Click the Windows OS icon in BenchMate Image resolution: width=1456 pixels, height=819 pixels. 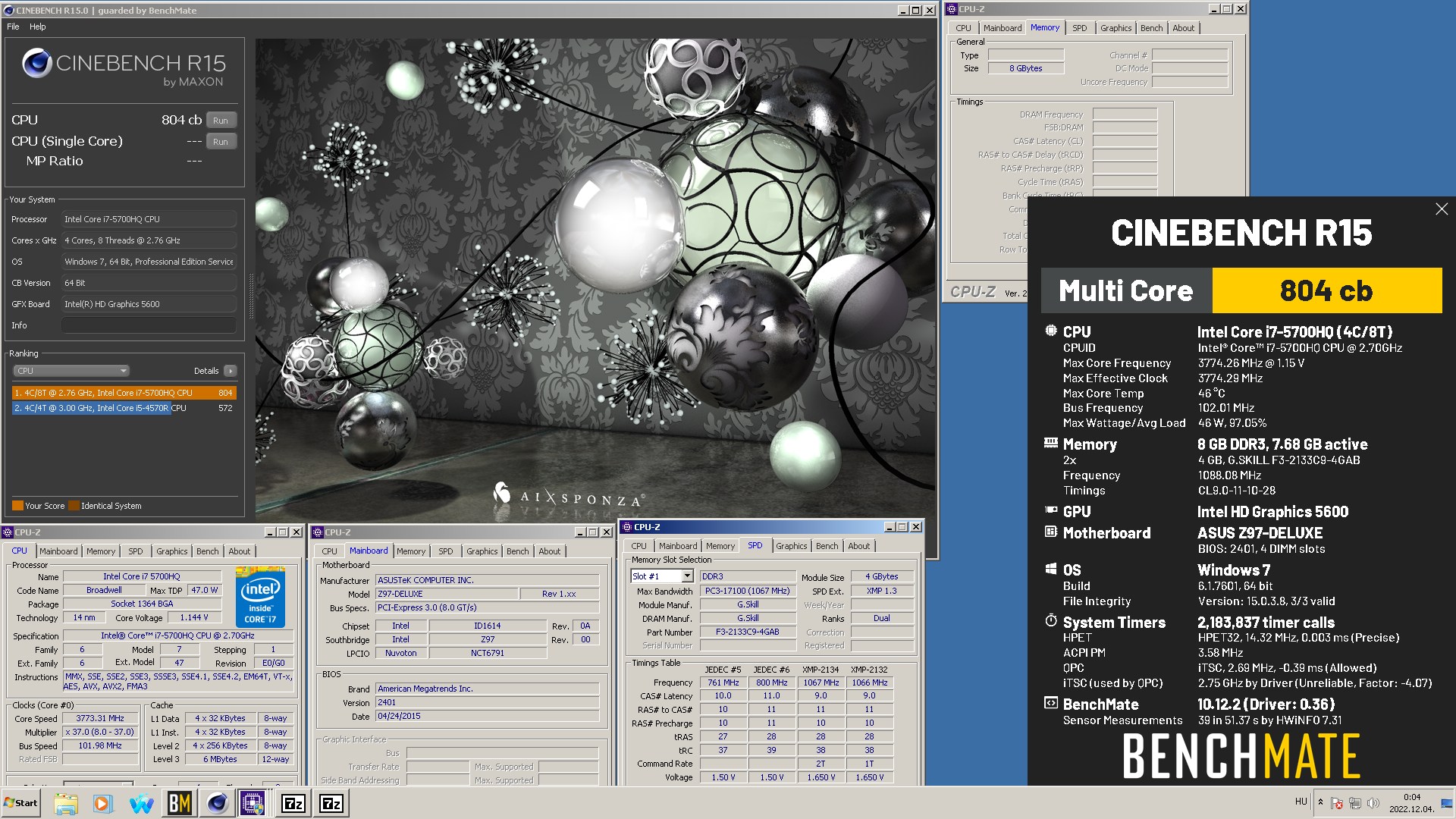click(1051, 569)
